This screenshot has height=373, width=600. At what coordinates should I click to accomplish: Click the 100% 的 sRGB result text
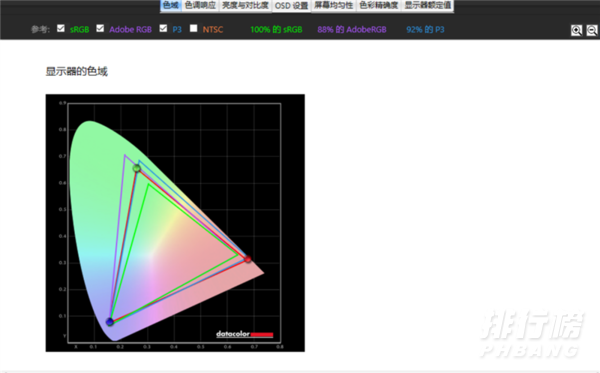coord(276,29)
